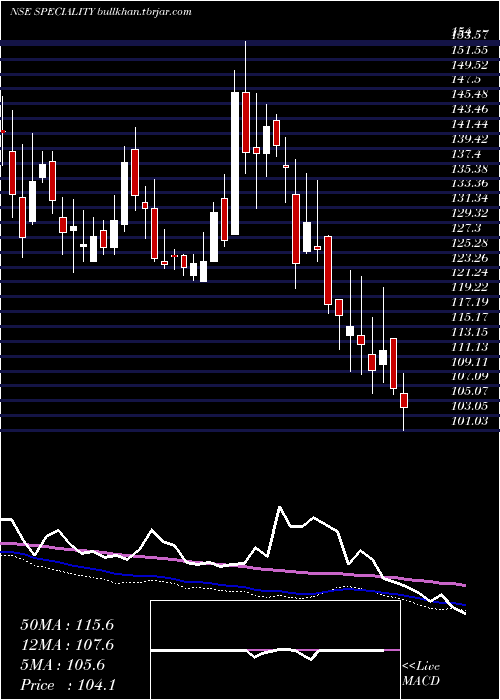The height and width of the screenshot is (700, 500).
Task: Click the 123.26 price axis label
Action: (469, 258)
